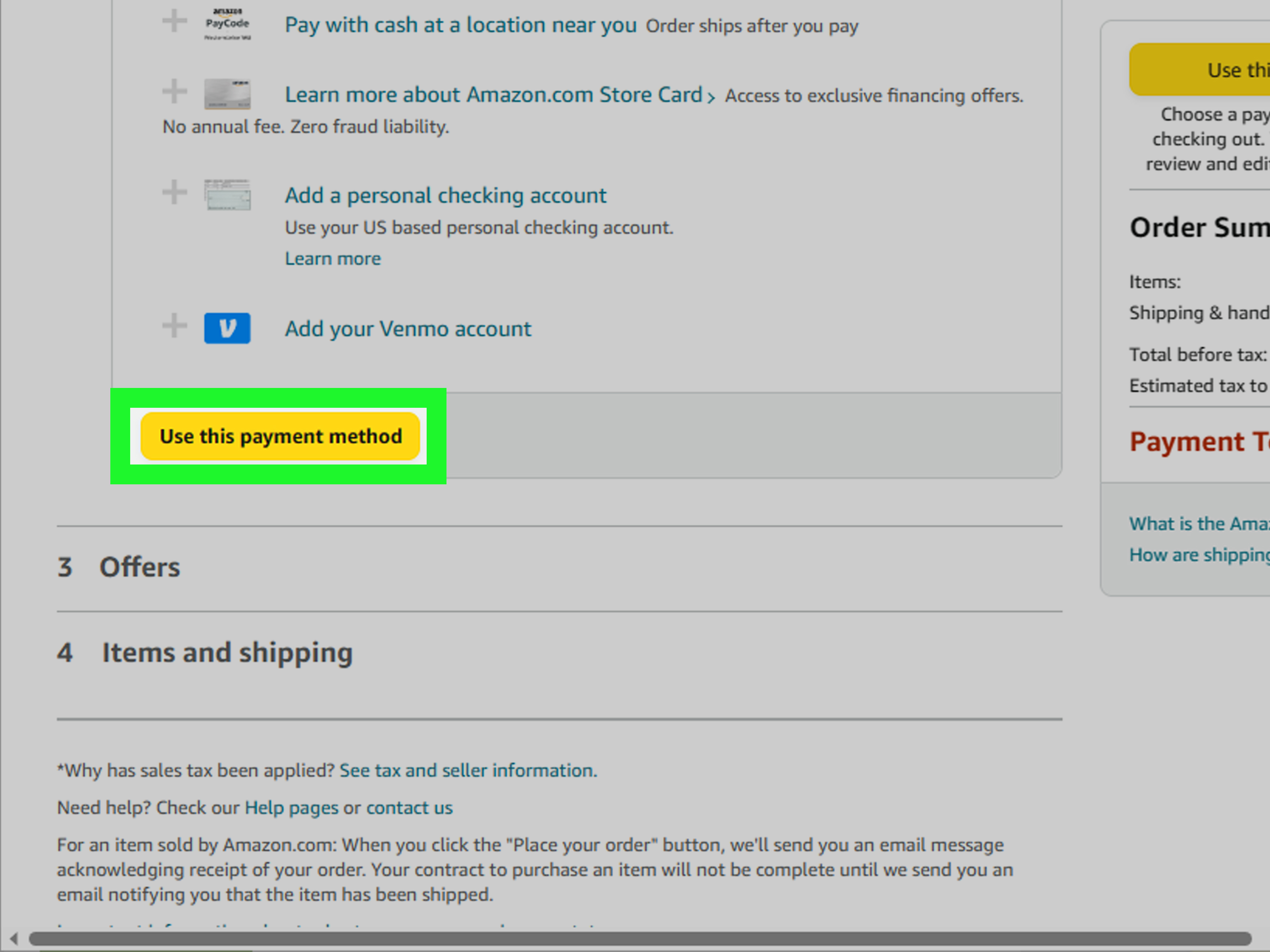The width and height of the screenshot is (1270, 952).
Task: Click the yellow Use this payment method button
Action: (280, 436)
